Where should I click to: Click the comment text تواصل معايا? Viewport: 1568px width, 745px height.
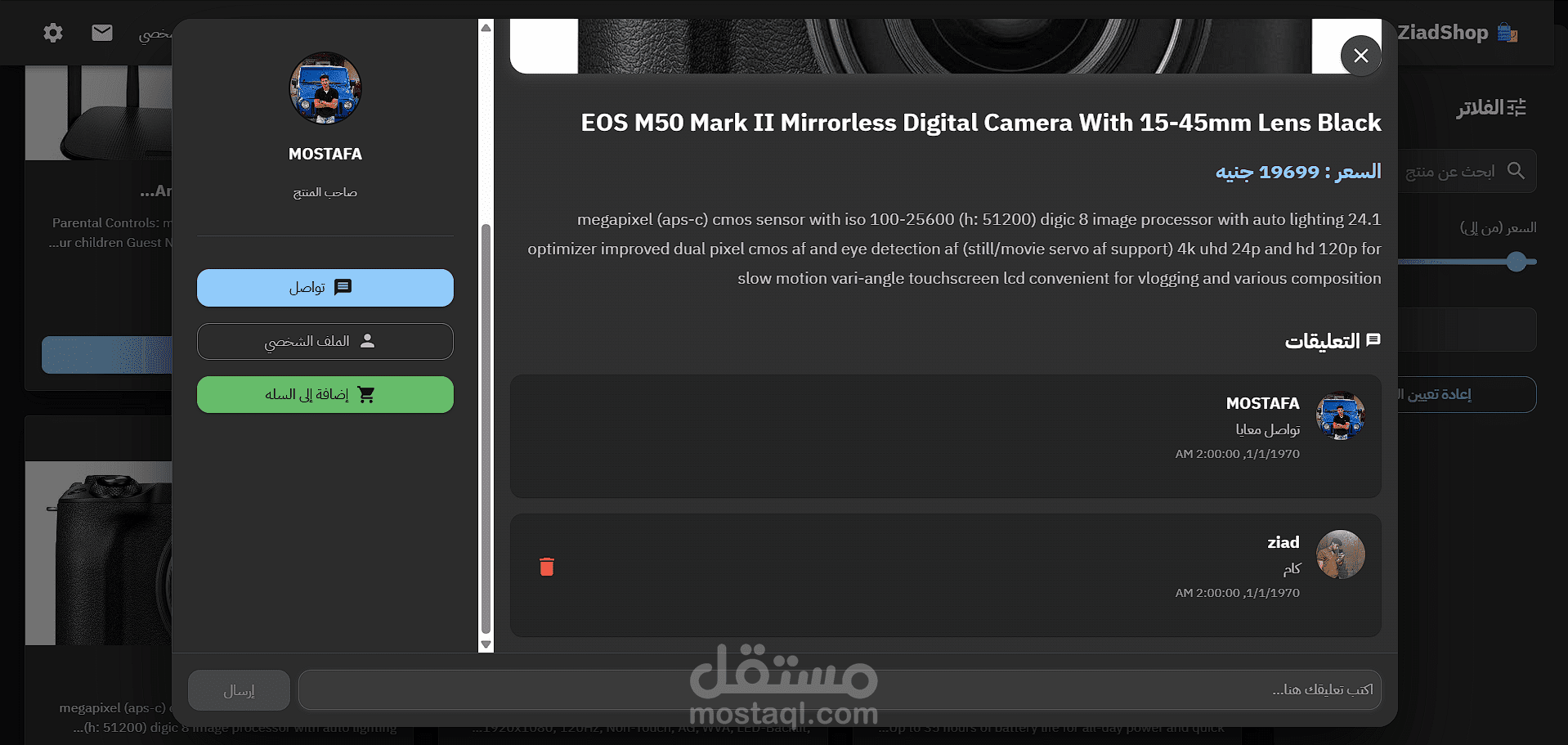click(x=1268, y=429)
